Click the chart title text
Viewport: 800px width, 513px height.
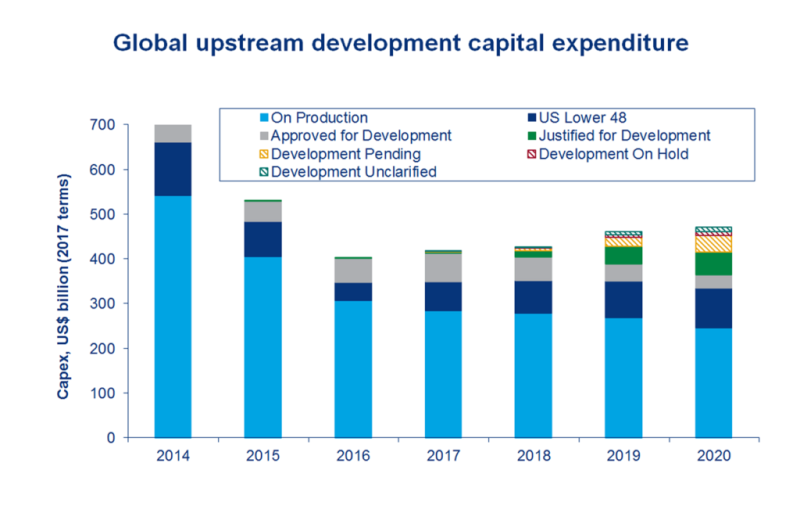400,44
